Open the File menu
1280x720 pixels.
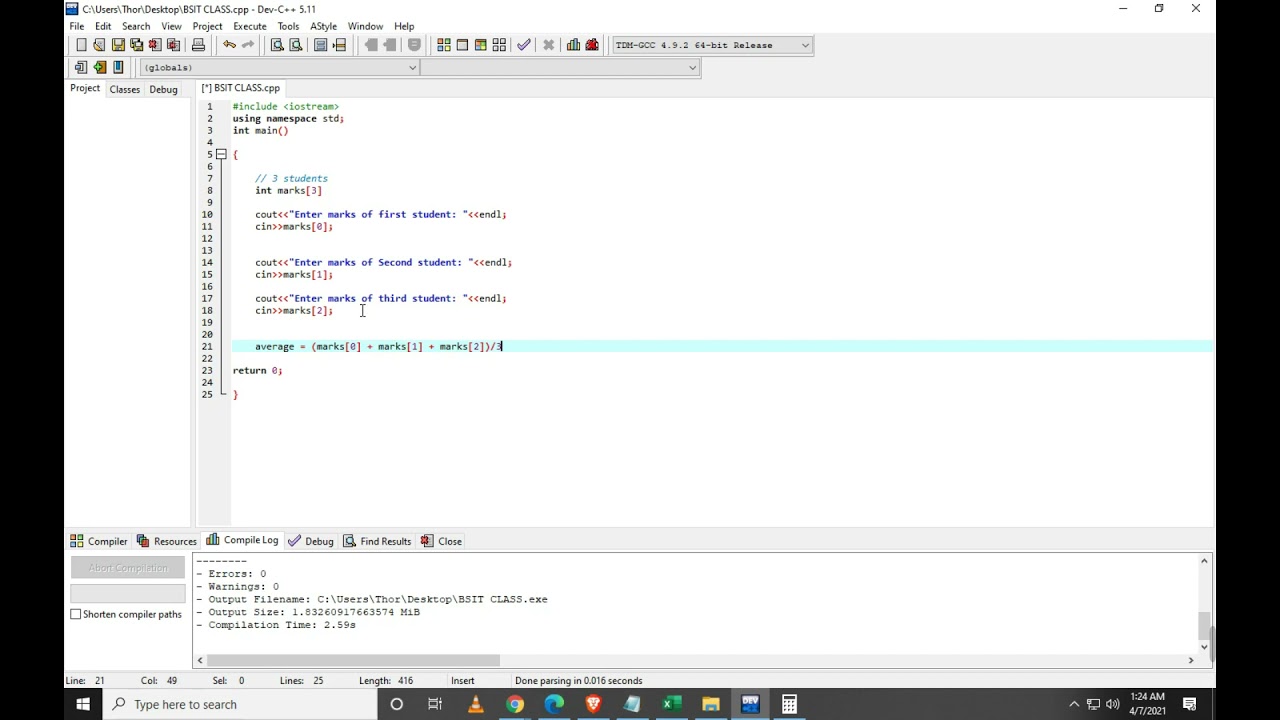tap(77, 26)
